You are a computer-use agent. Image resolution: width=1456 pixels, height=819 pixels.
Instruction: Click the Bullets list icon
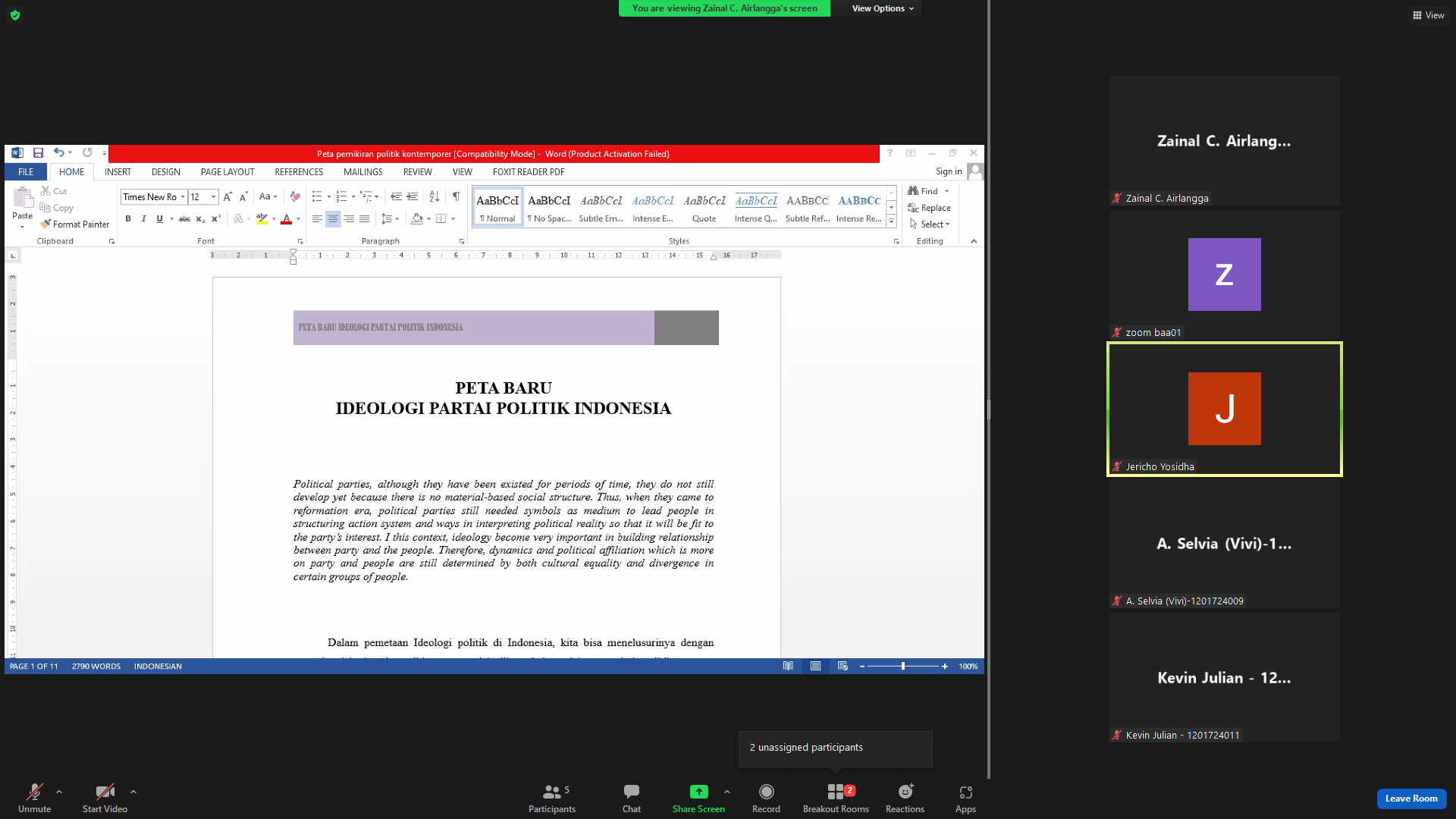click(x=317, y=197)
